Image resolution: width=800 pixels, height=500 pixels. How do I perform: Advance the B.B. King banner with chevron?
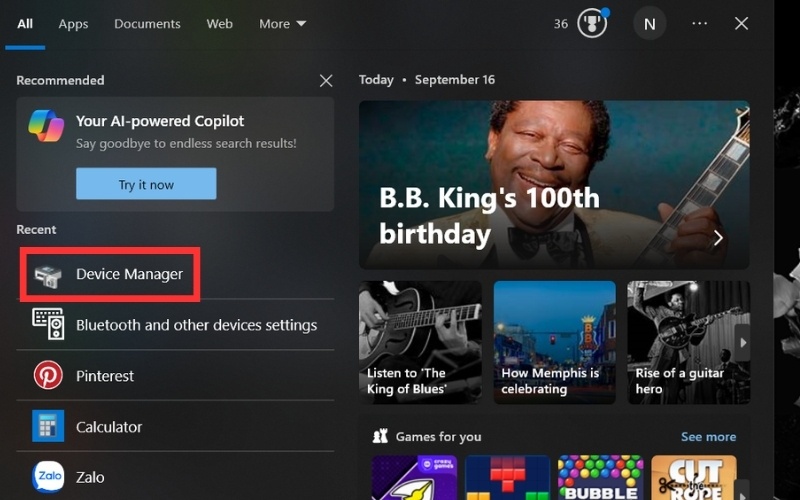click(x=718, y=238)
